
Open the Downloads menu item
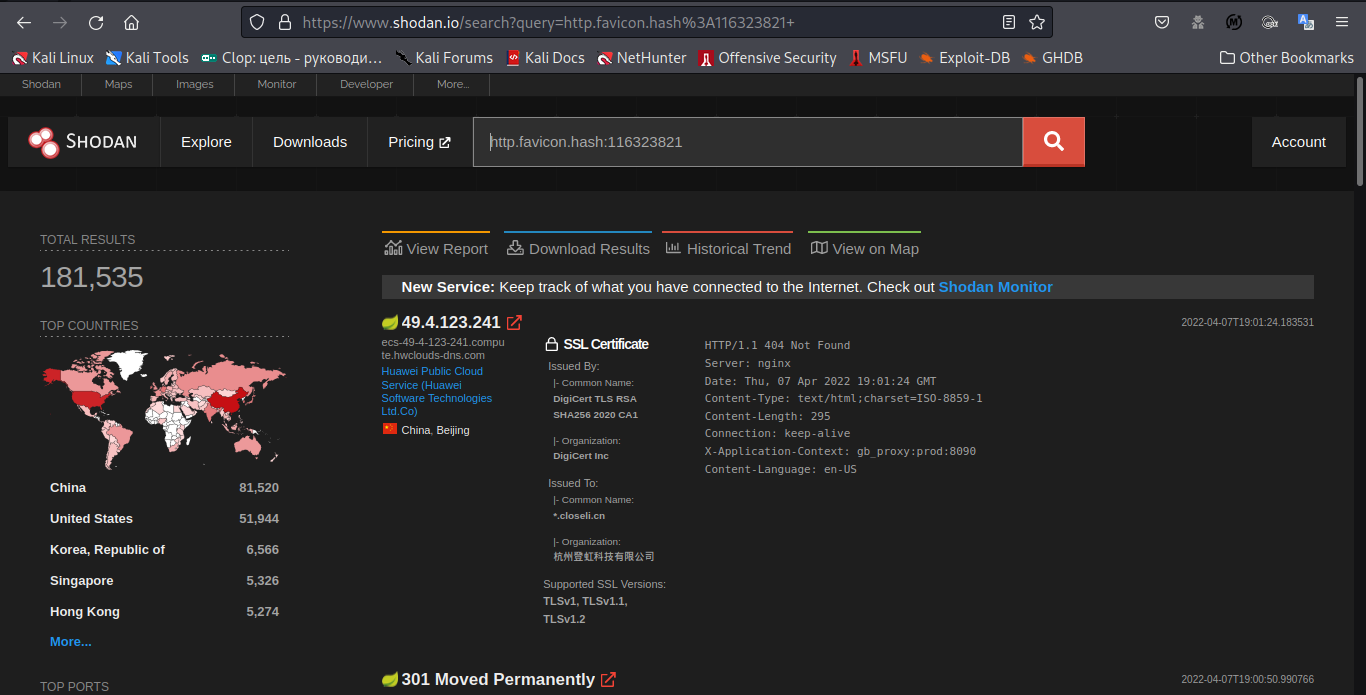310,142
